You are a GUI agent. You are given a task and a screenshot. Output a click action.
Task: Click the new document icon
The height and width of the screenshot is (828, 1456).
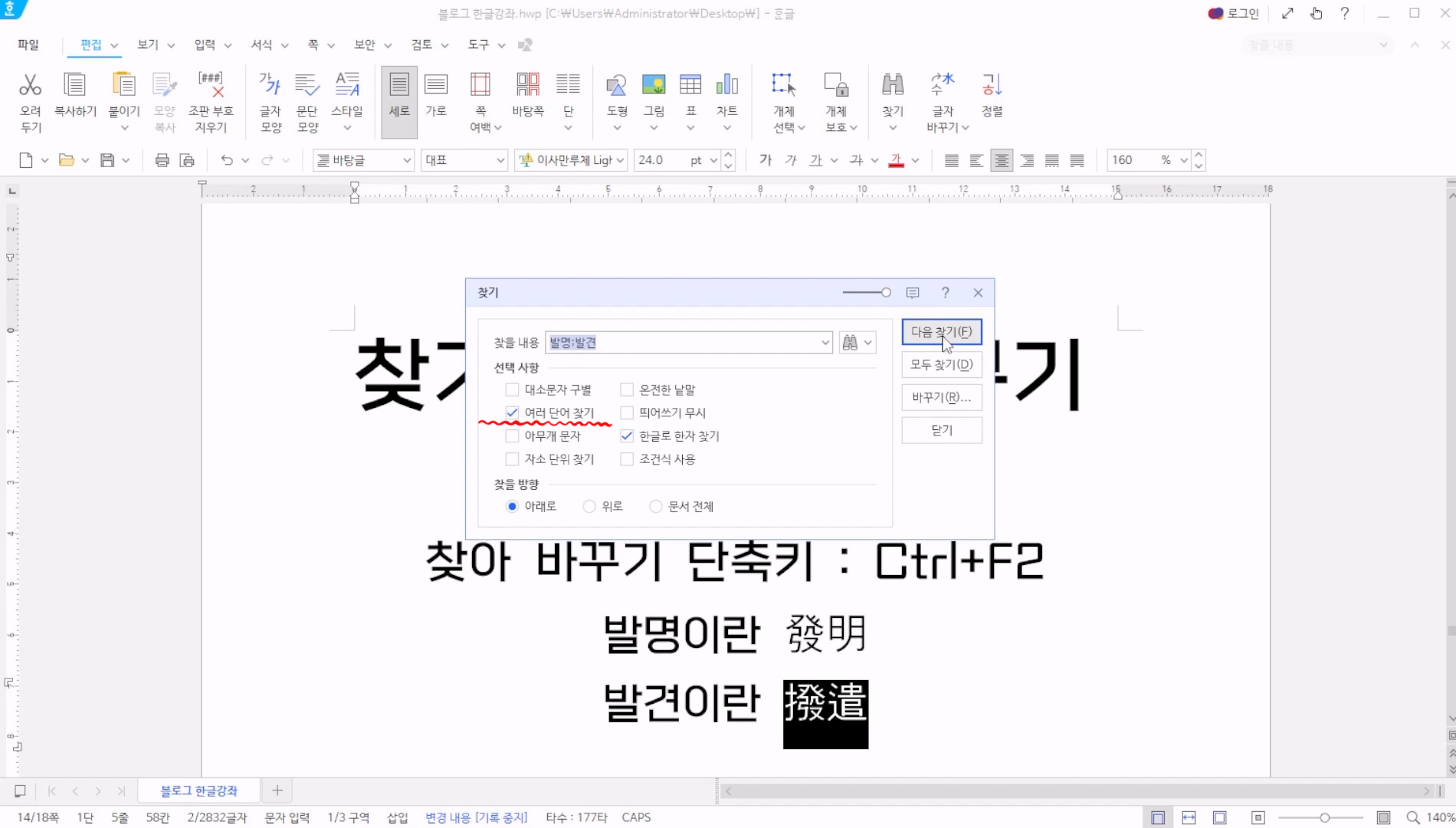point(26,160)
